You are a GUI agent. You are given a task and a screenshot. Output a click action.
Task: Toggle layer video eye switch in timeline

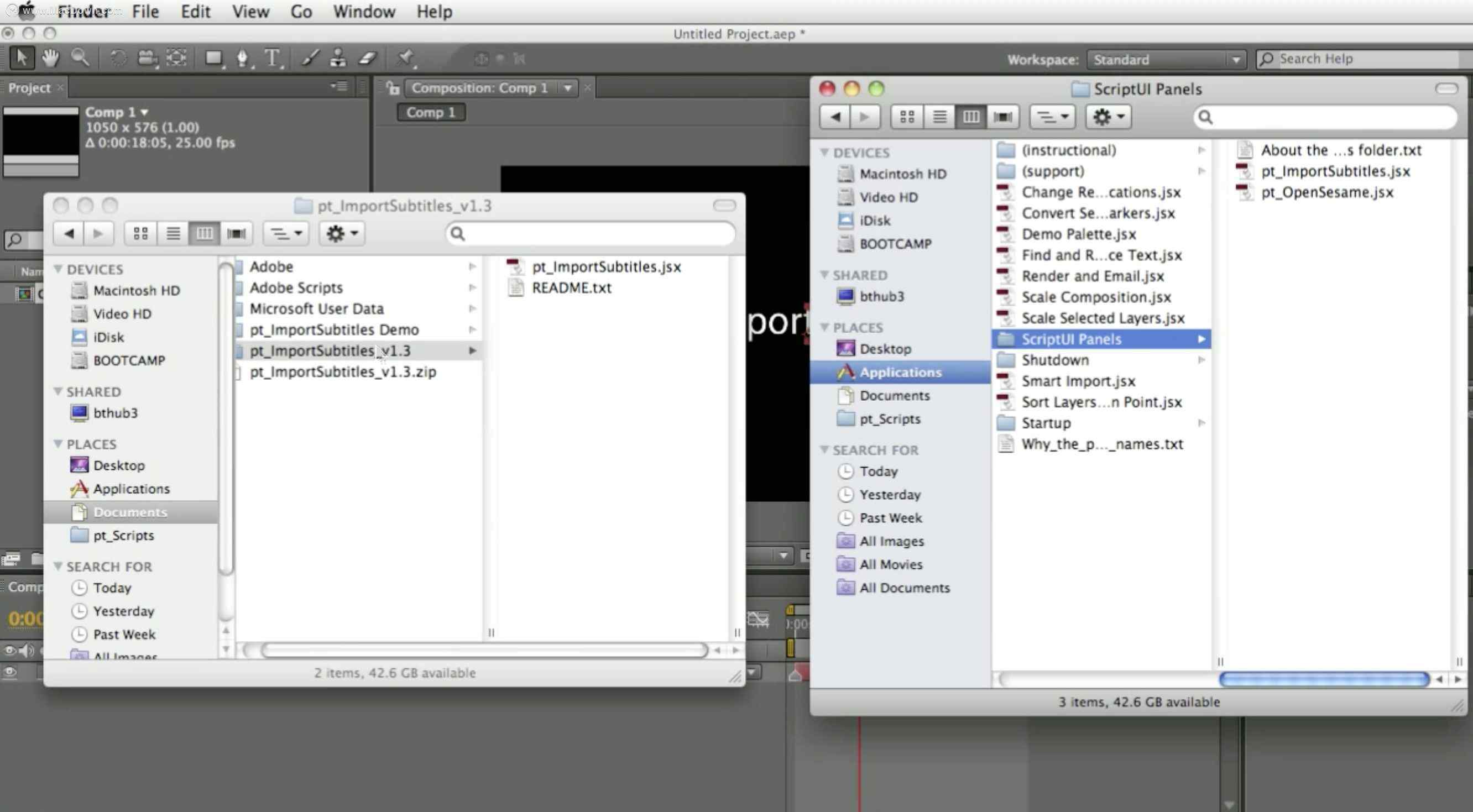coord(10,672)
